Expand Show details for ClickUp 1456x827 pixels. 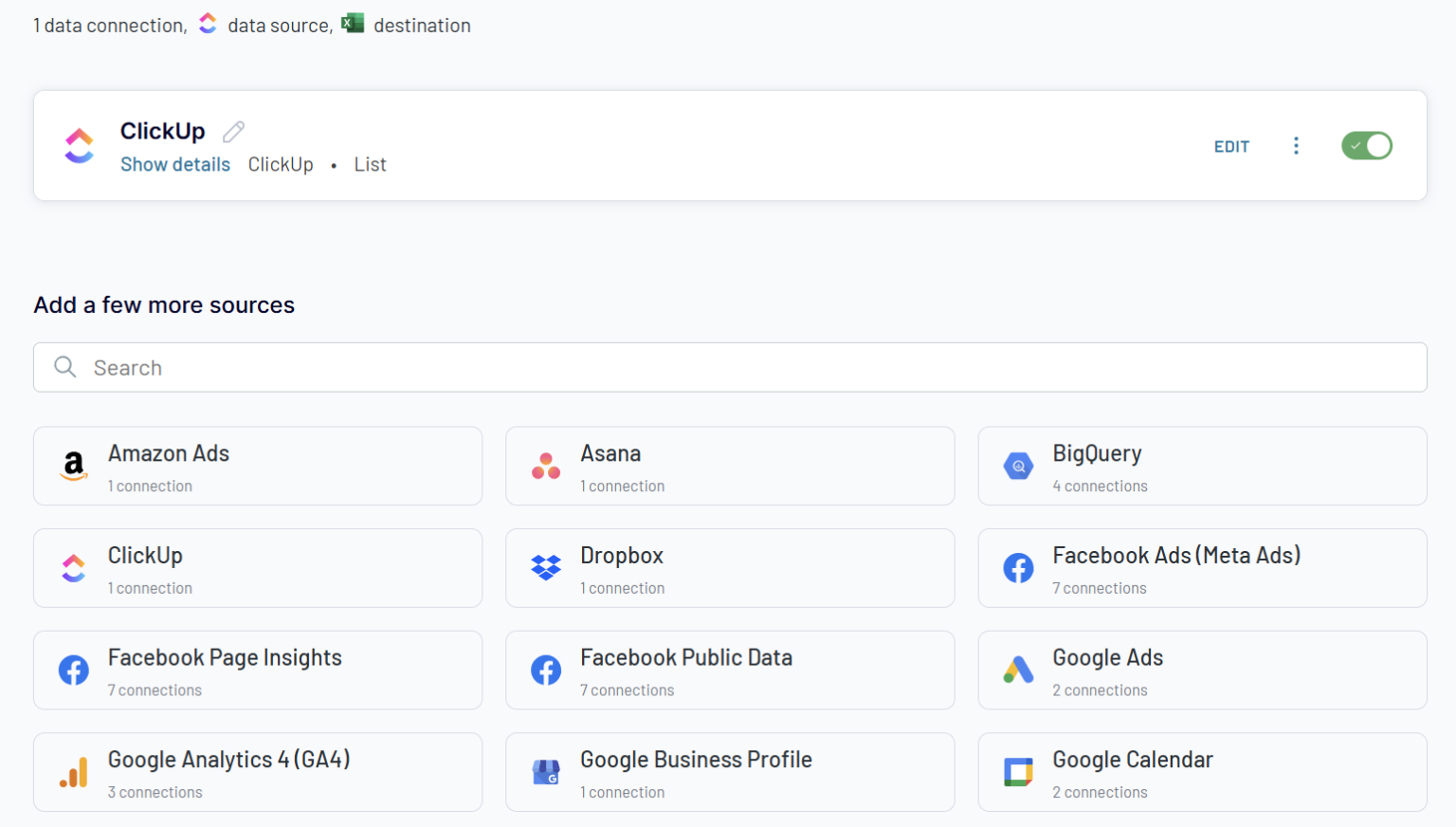pyautogui.click(x=175, y=164)
